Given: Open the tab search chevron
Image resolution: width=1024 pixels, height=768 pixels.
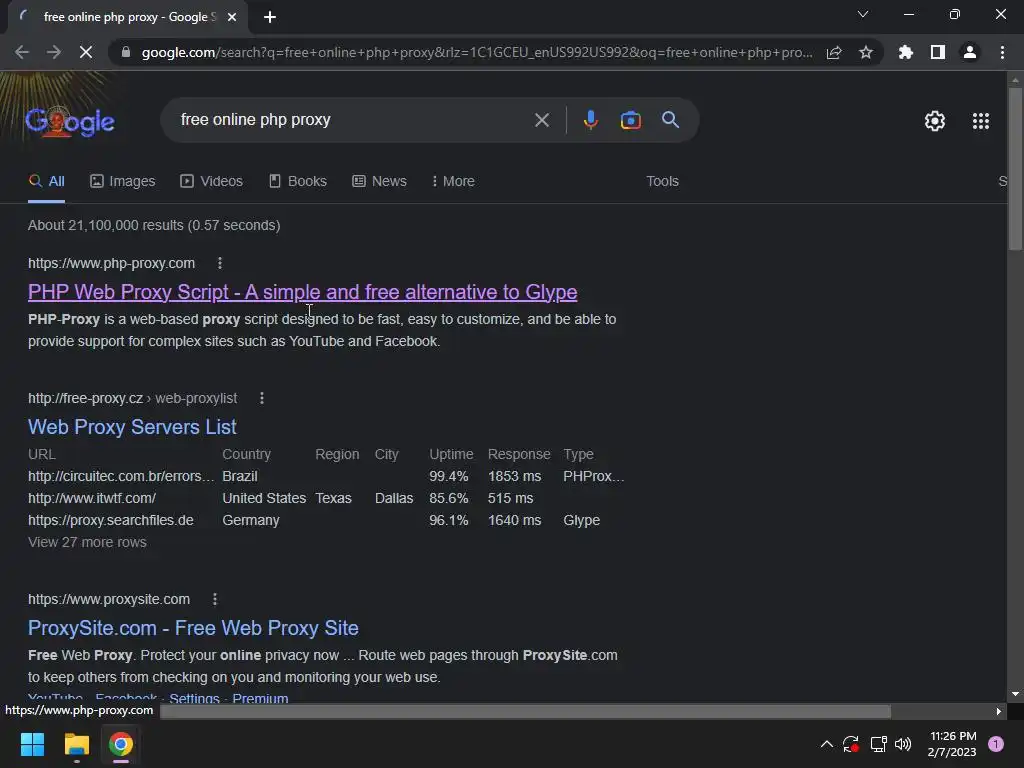Looking at the screenshot, I should pyautogui.click(x=863, y=14).
